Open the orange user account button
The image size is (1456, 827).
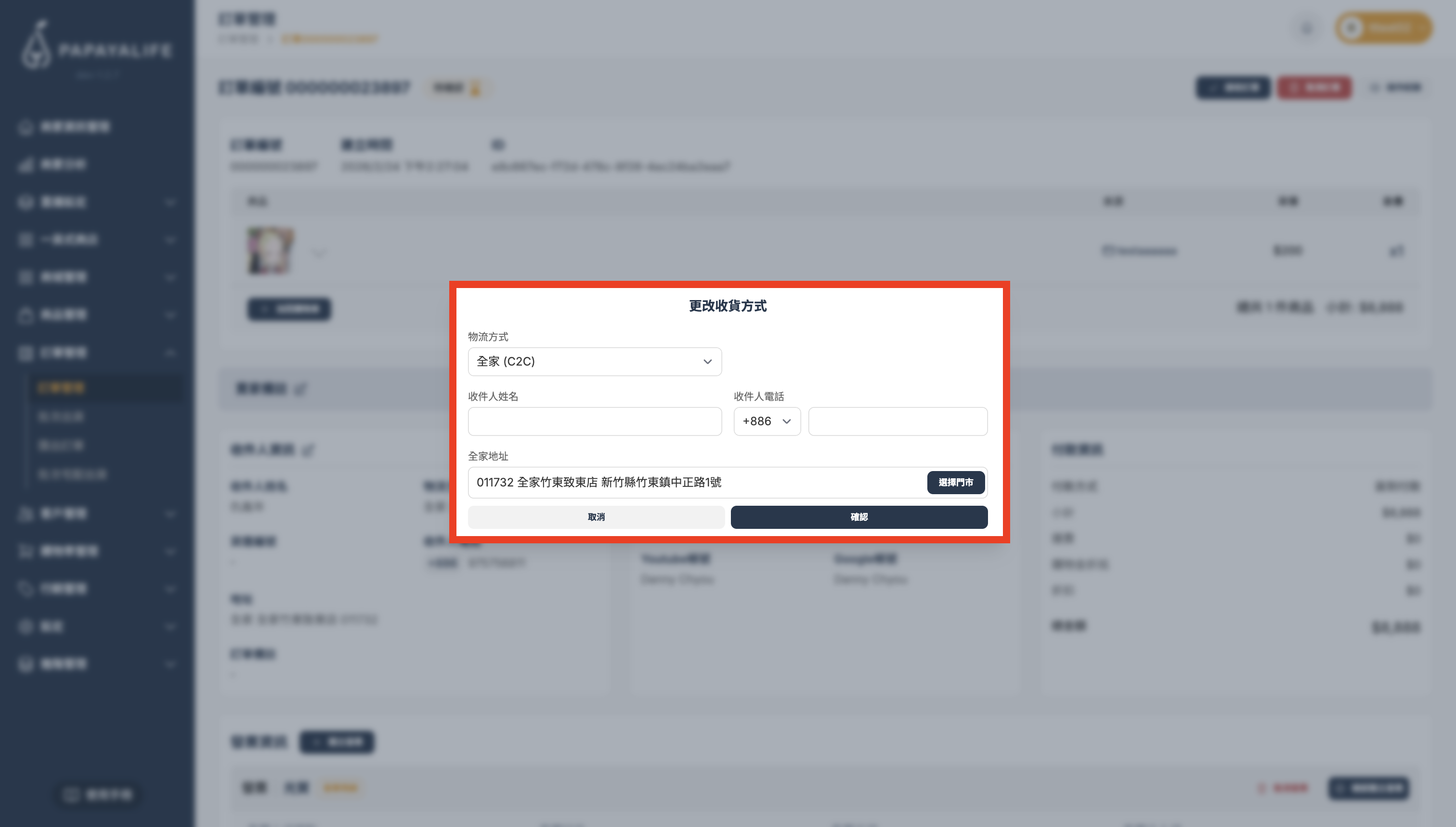tap(1383, 28)
